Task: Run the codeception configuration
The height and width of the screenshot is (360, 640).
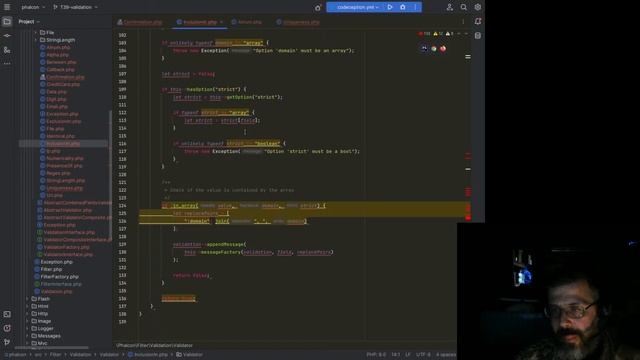Action: click(x=390, y=7)
